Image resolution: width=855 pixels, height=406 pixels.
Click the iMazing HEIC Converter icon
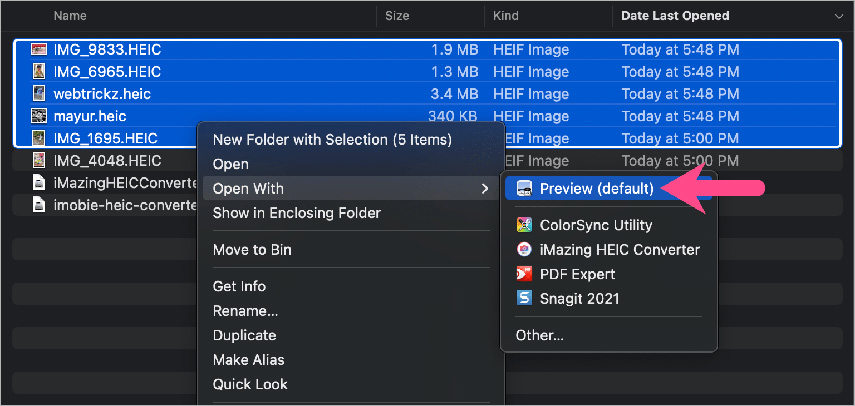tap(524, 250)
